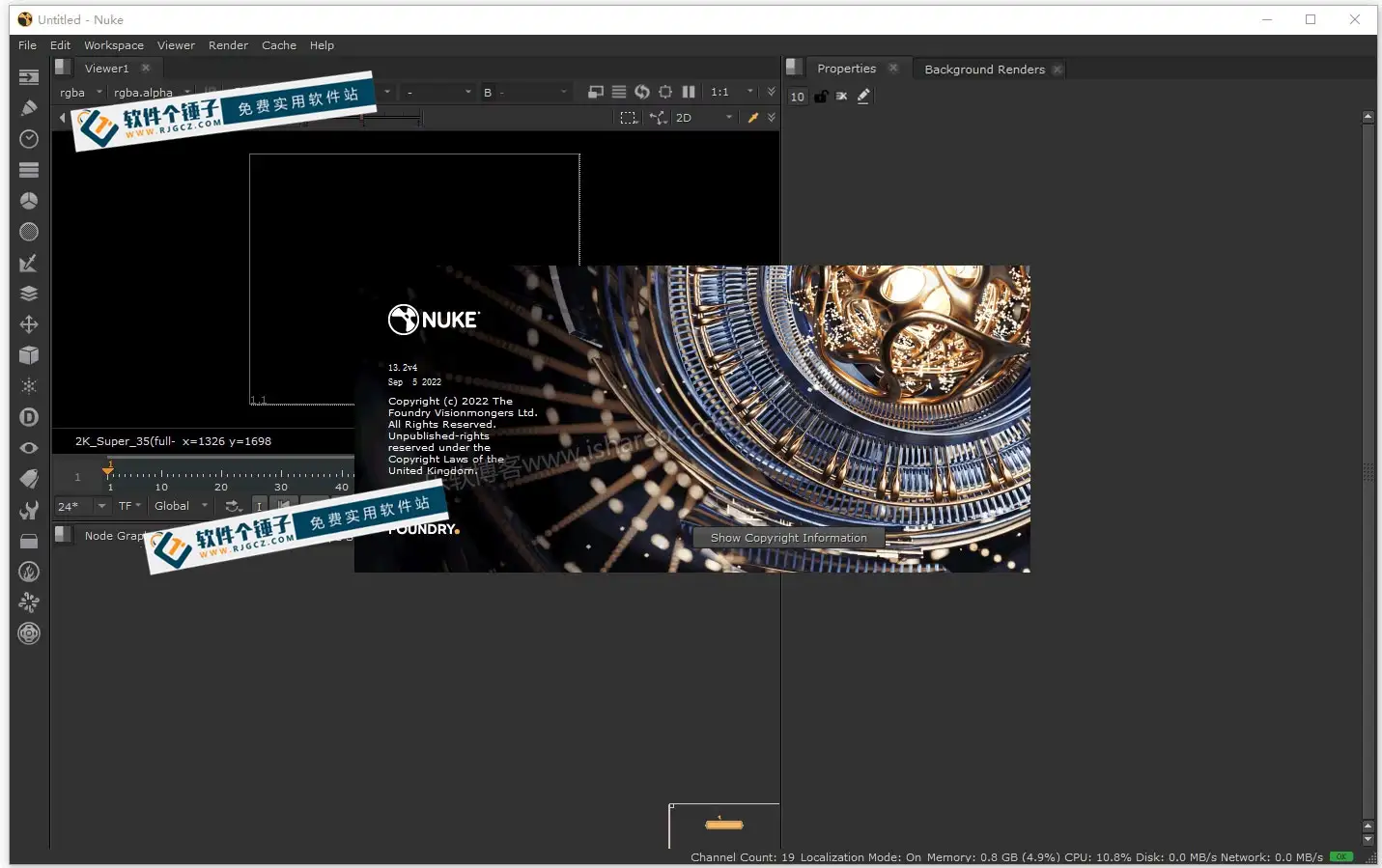Click the Viewer pane content menu icon

62,68
